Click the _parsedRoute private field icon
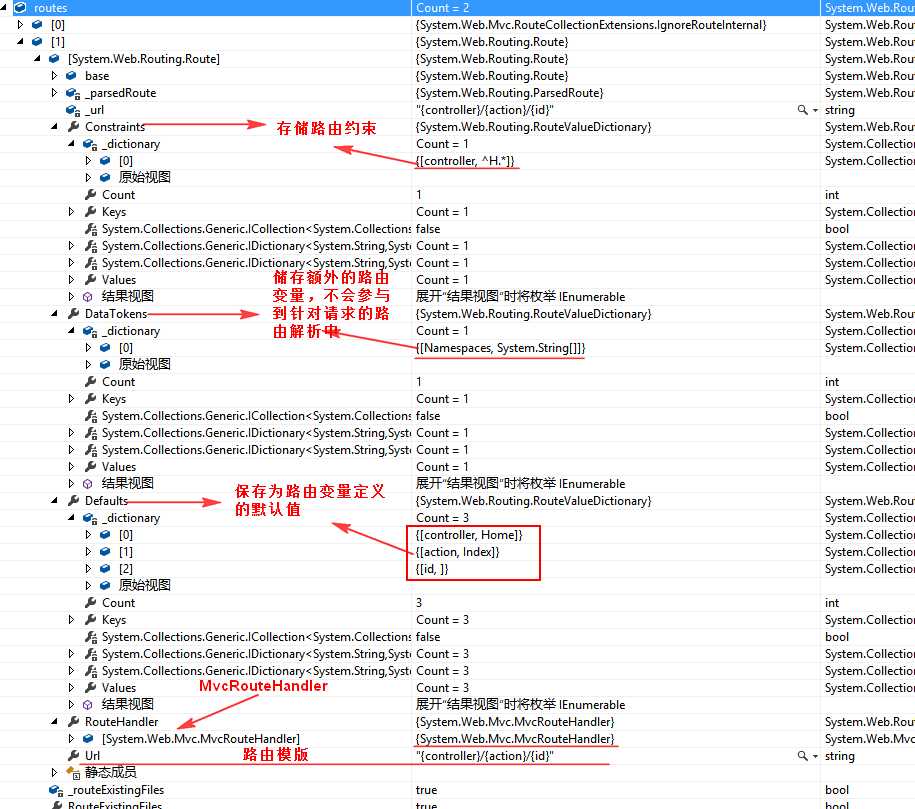Image resolution: width=915 pixels, height=809 pixels. 73,93
